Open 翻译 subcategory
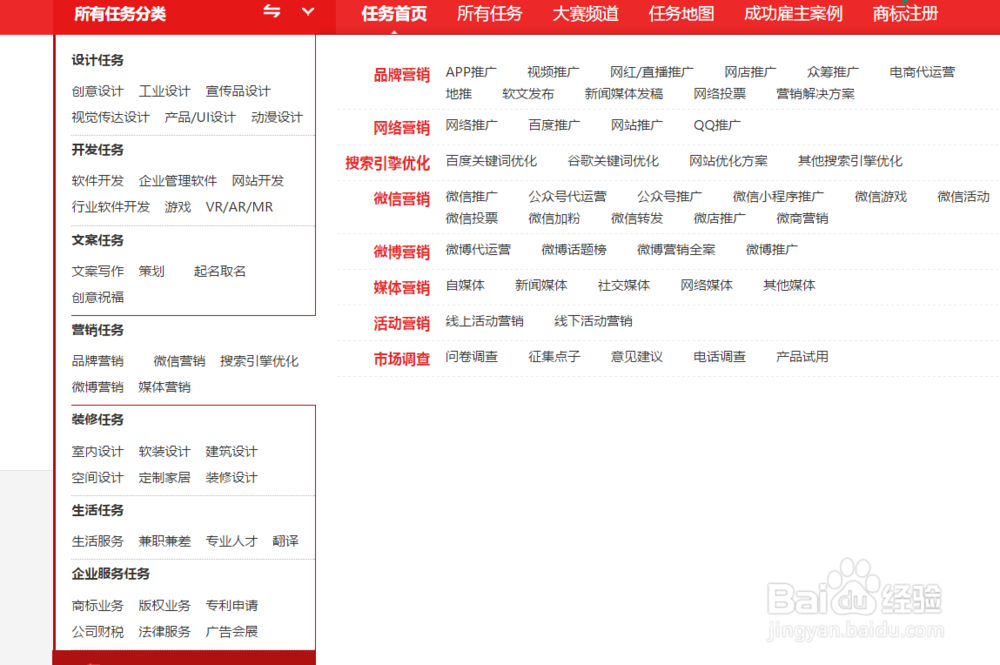Image resolution: width=1000 pixels, height=665 pixels. click(286, 541)
